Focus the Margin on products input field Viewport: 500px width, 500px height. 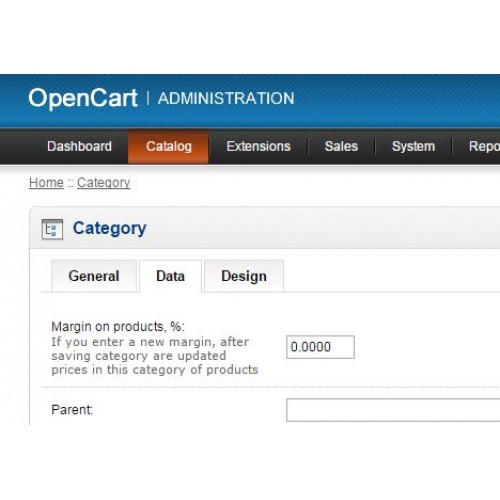[x=320, y=347]
